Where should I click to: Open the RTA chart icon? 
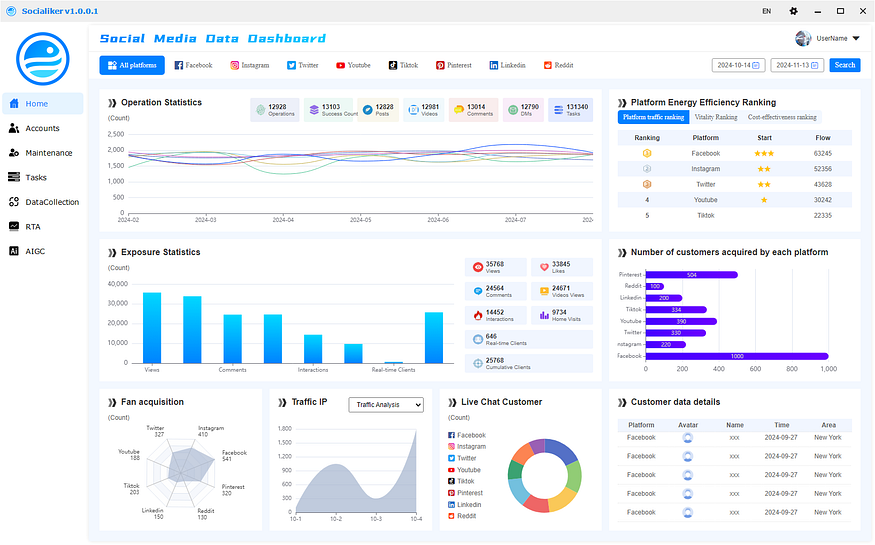click(x=14, y=226)
